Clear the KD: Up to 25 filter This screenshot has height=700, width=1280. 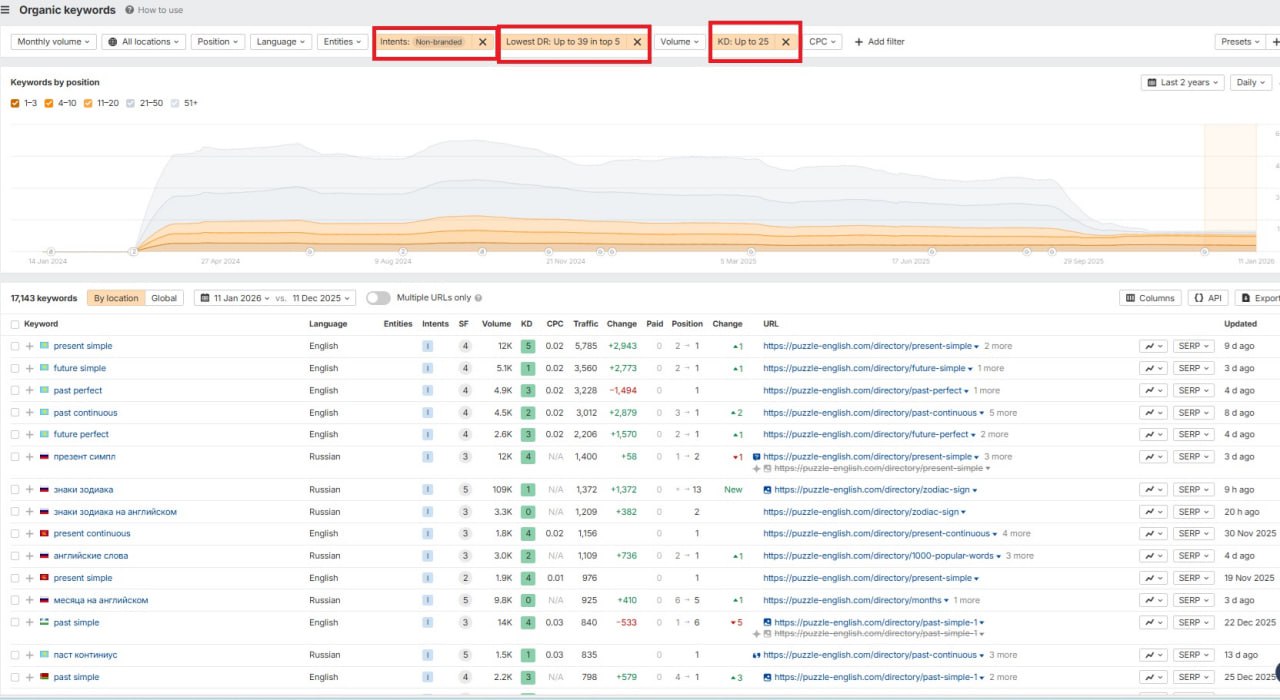(785, 42)
